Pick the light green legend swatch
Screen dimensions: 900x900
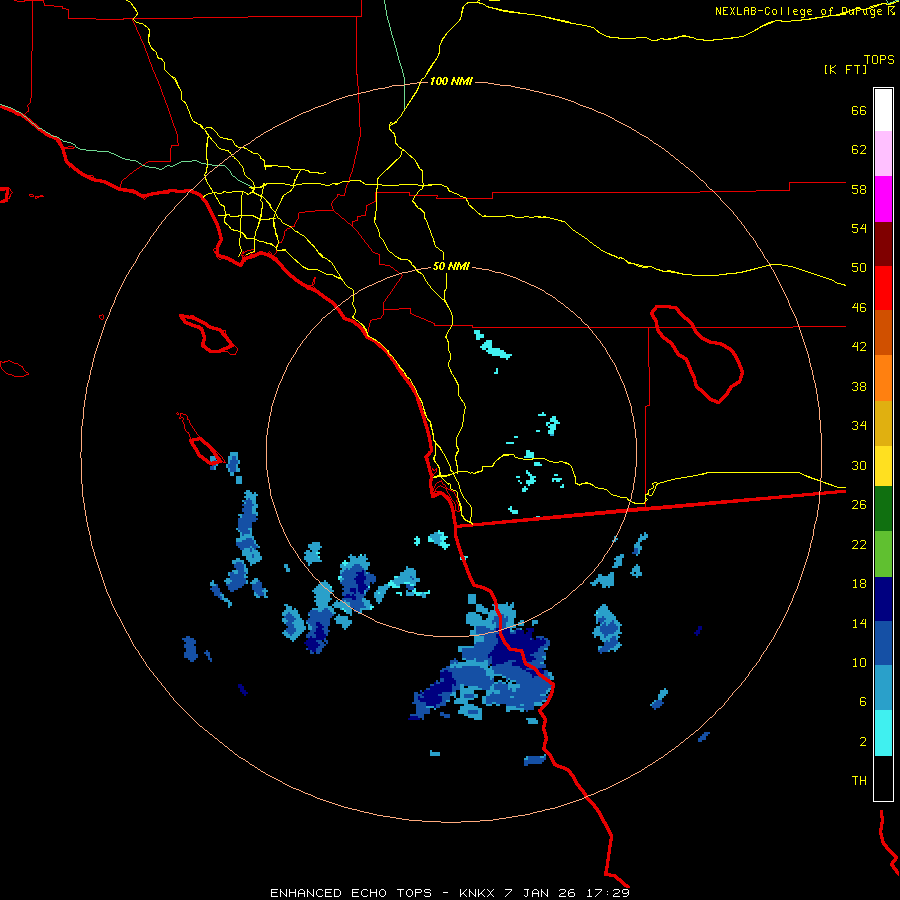pyautogui.click(x=883, y=554)
